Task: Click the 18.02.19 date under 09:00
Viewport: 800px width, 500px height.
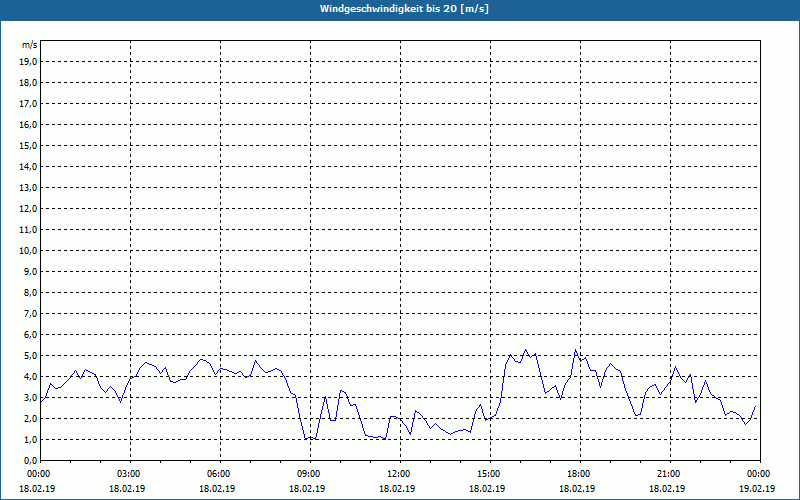Action: tap(308, 488)
